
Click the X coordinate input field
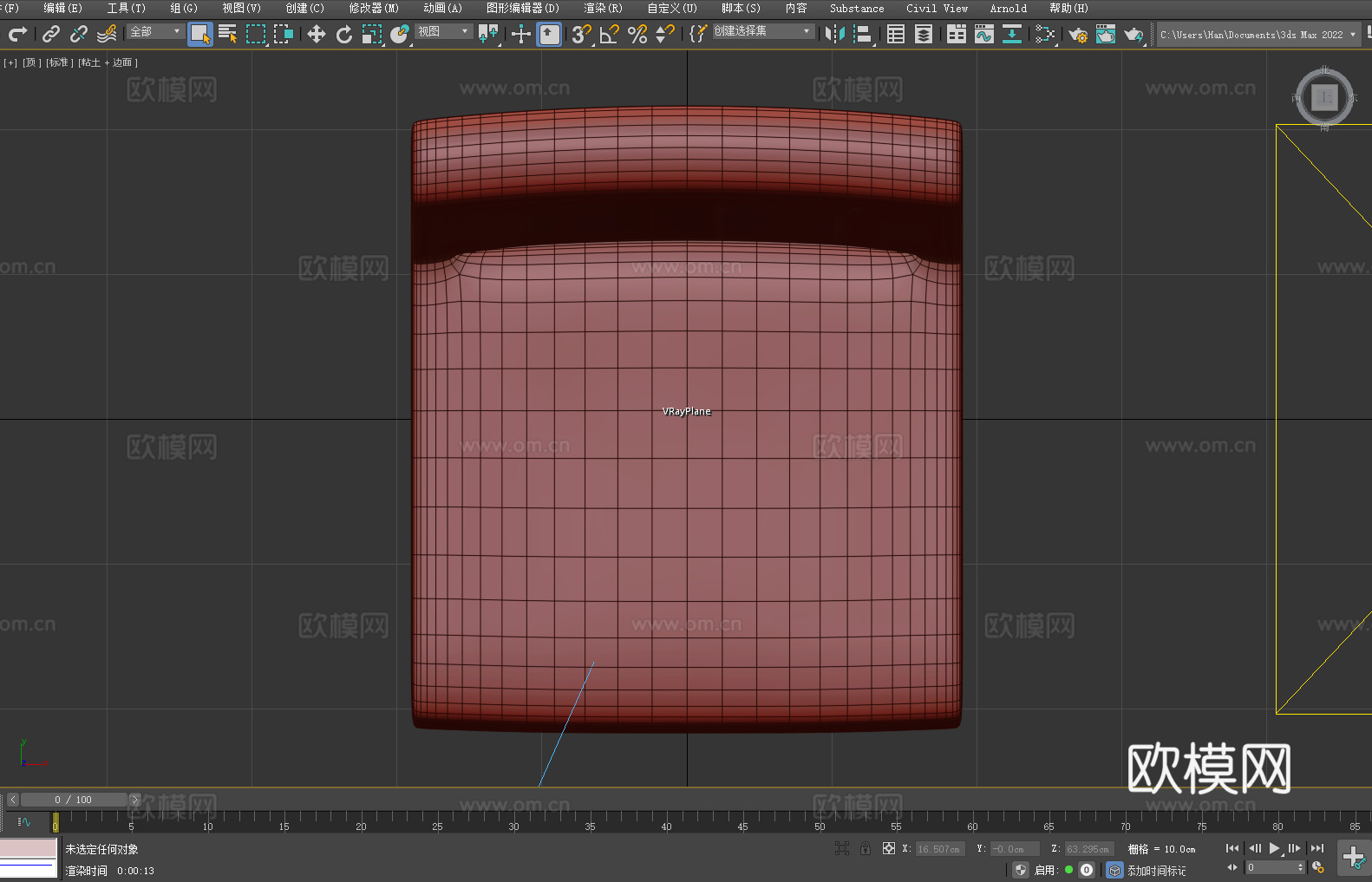point(940,849)
